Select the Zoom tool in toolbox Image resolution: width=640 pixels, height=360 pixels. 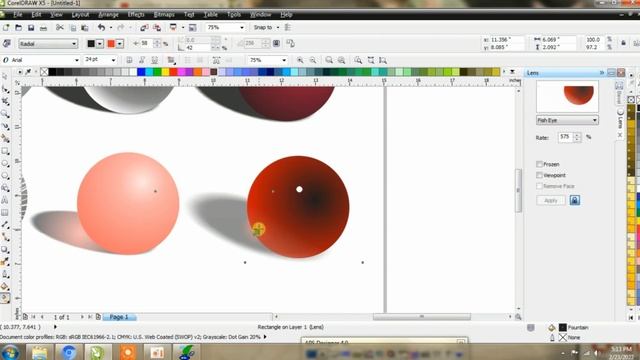(x=5, y=113)
